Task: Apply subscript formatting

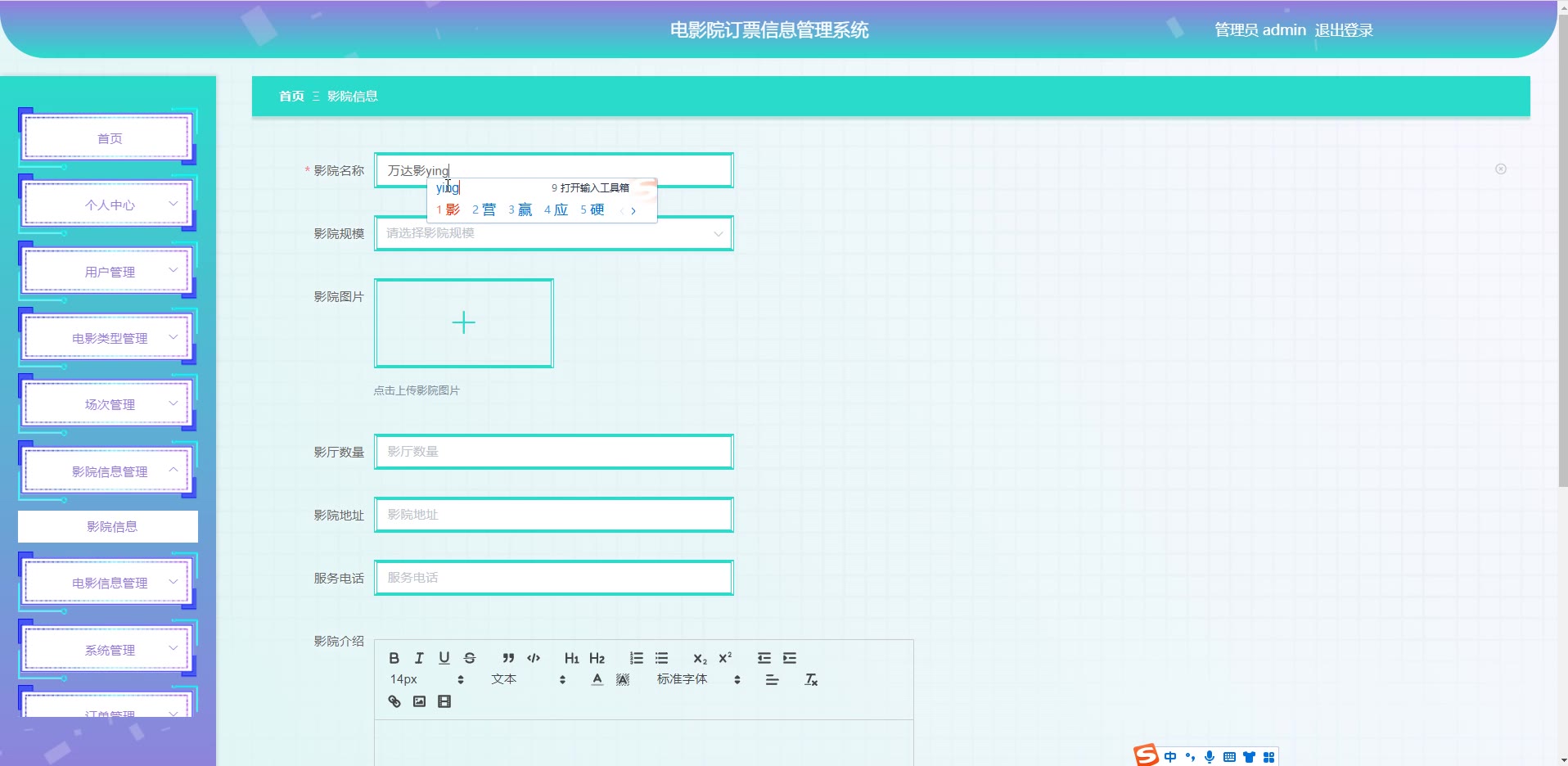Action: 700,658
